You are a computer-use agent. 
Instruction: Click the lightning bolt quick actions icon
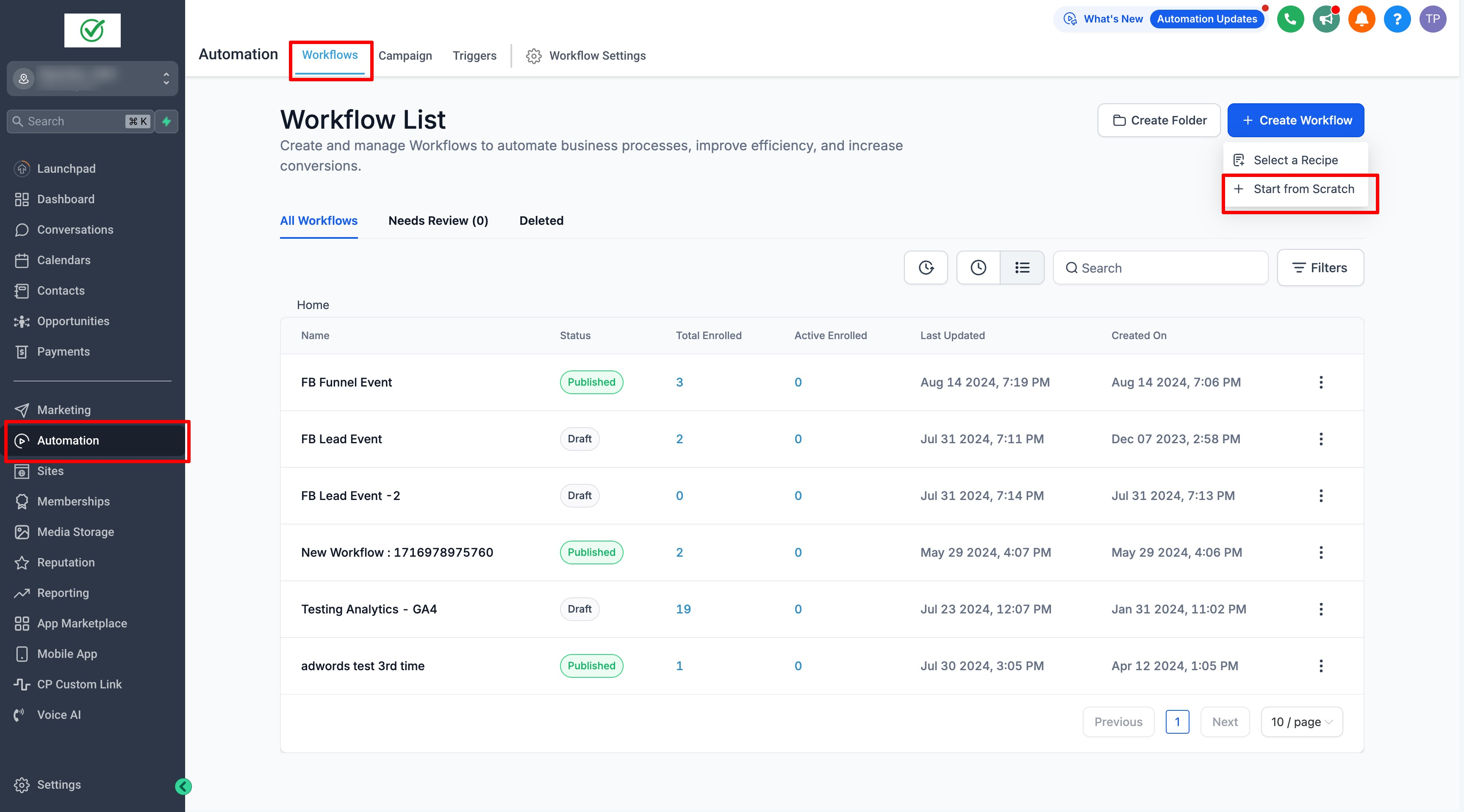point(166,122)
